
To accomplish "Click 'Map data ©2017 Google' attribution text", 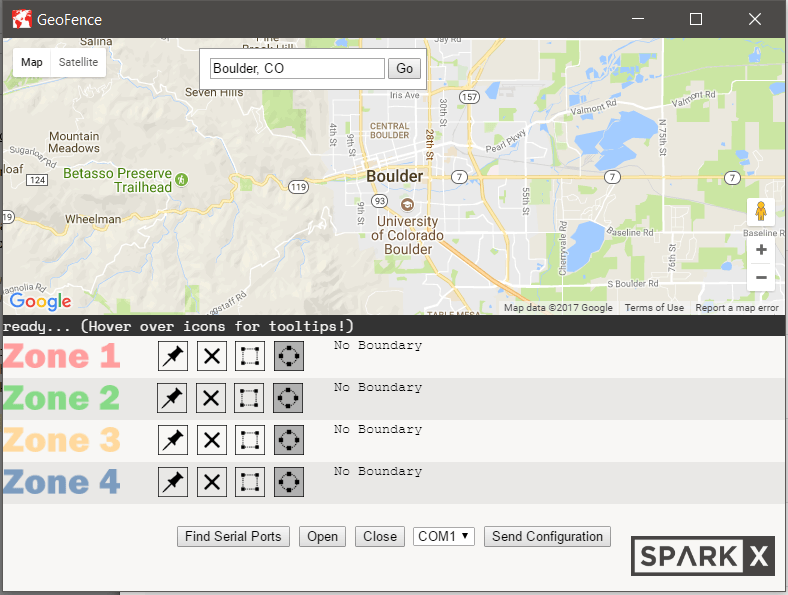I will point(558,308).
